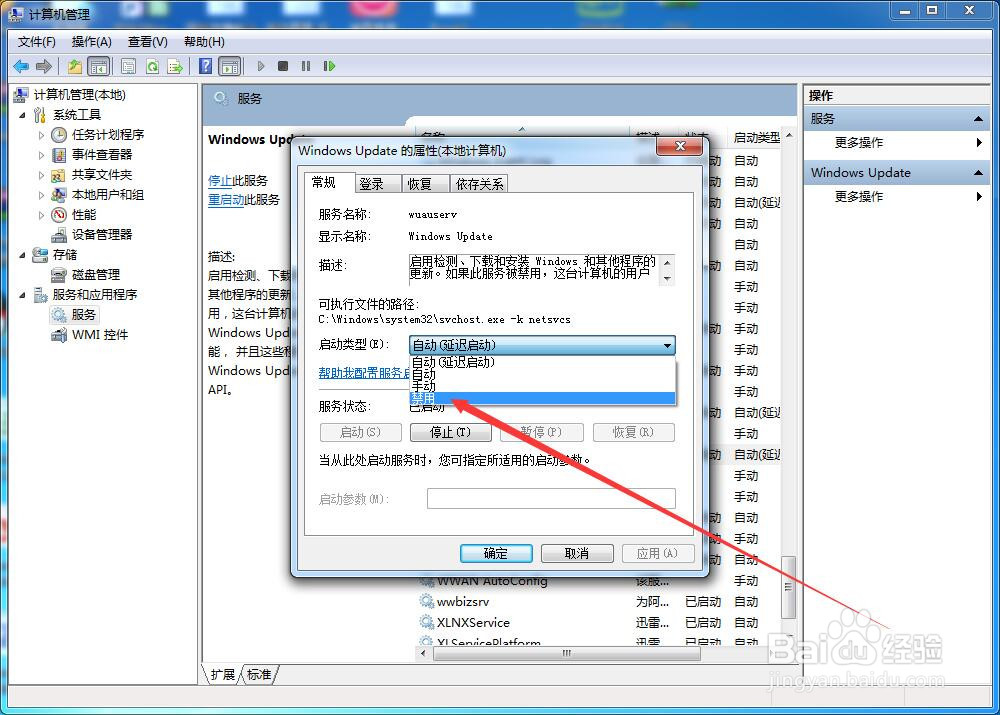Screen dimensions: 1000x715
Task: Choose 手动 in startup type list
Action: tap(541, 387)
